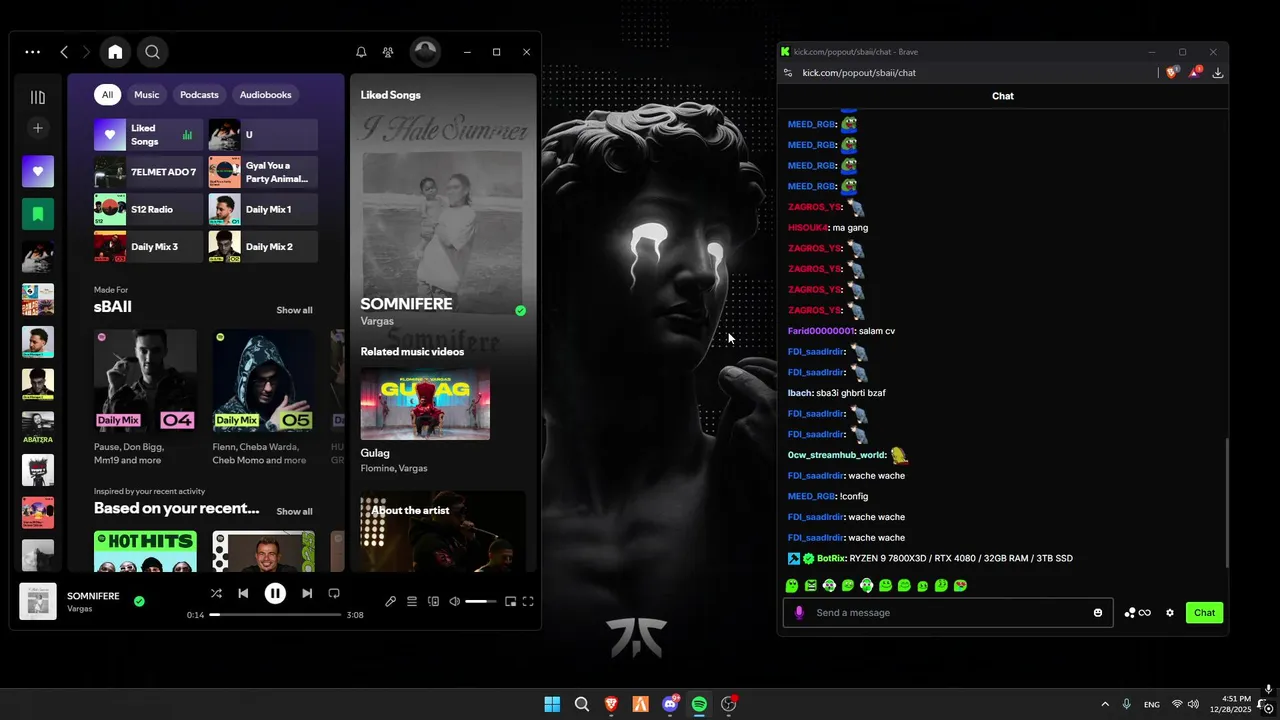The image size is (1280, 720).
Task: Open the Spotify profile avatar menu
Action: click(x=425, y=52)
